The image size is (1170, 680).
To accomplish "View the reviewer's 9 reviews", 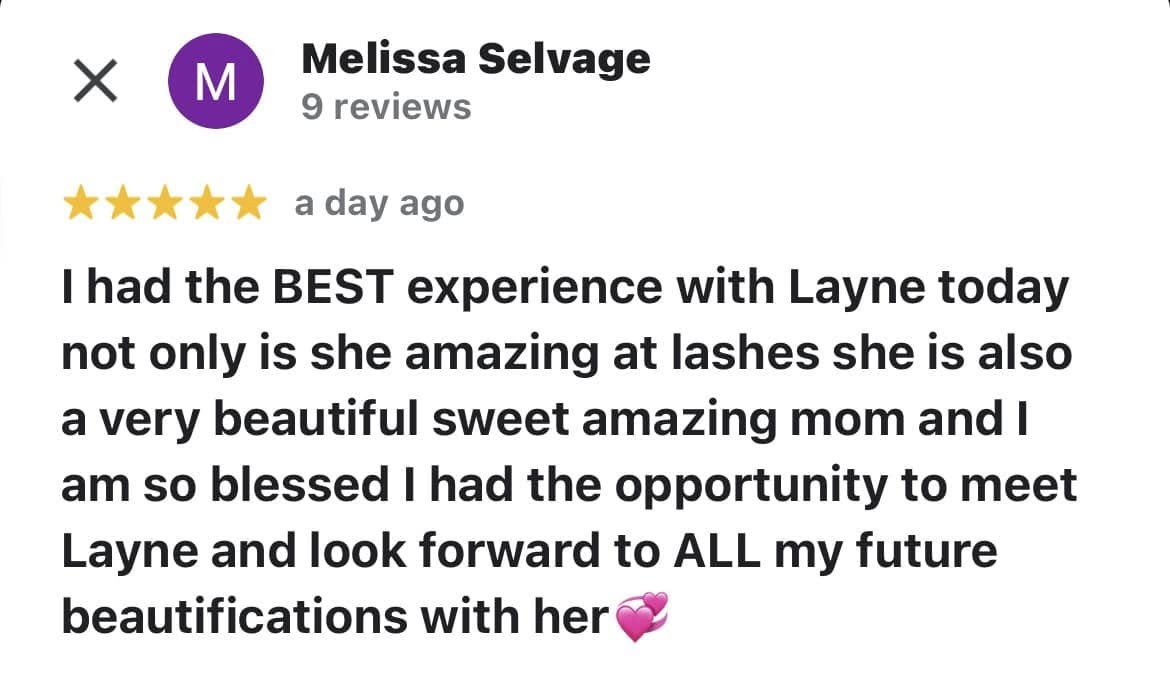I will coord(387,107).
